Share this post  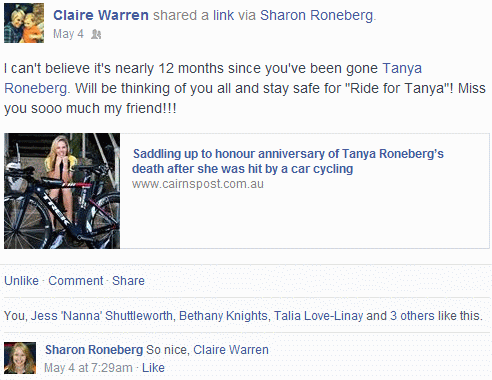(x=128, y=281)
